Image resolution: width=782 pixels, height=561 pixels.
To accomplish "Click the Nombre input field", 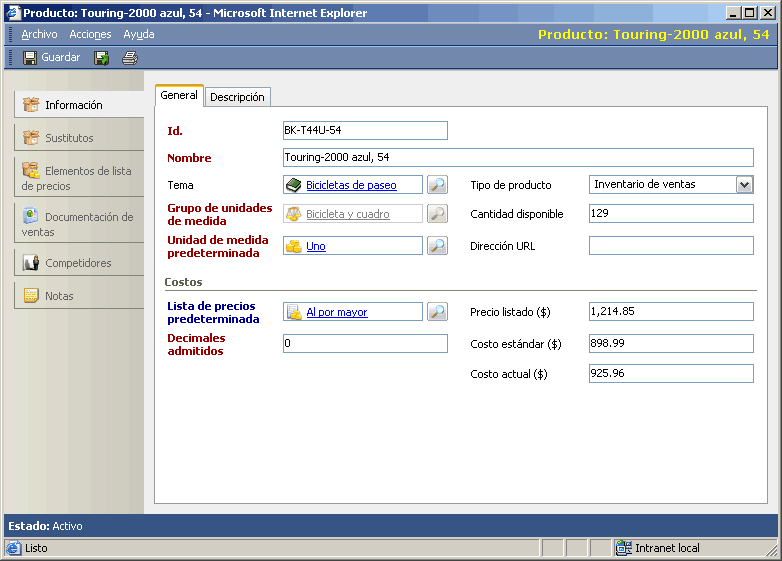I will (518, 158).
